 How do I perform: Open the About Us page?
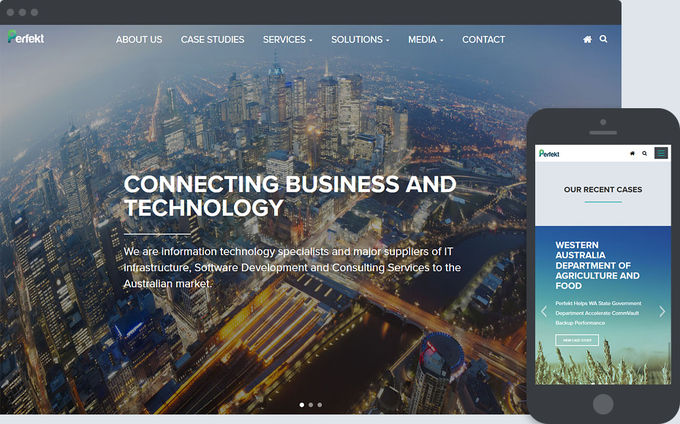tap(139, 39)
